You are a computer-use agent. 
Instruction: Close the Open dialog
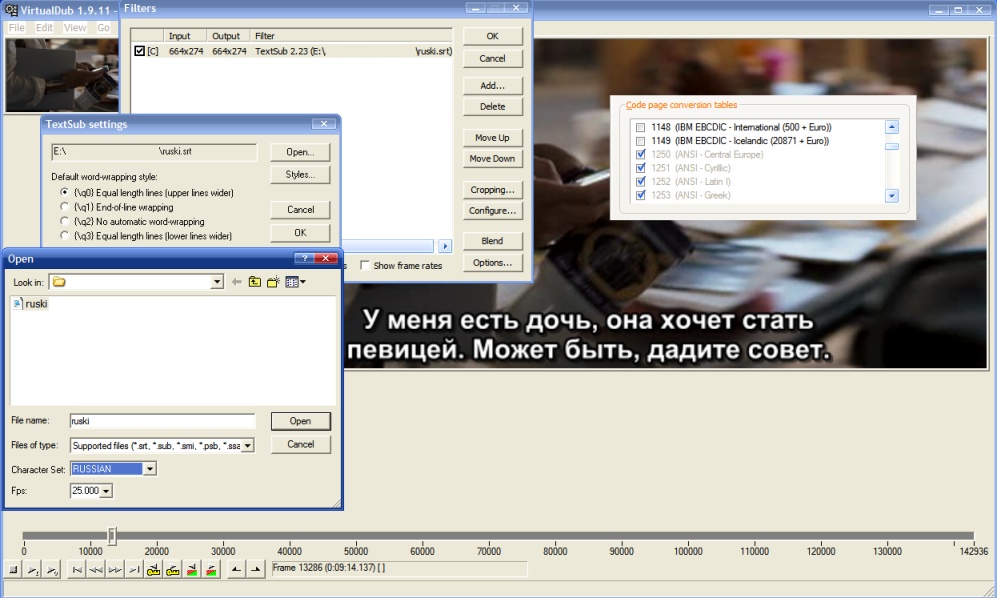(x=326, y=258)
